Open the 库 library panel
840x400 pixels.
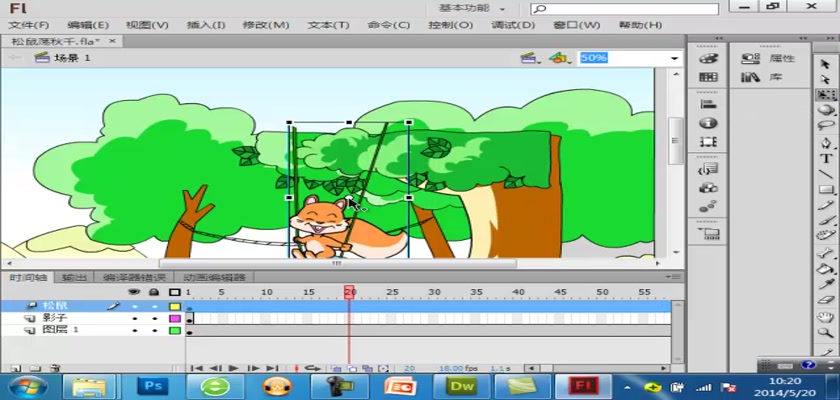[762, 78]
